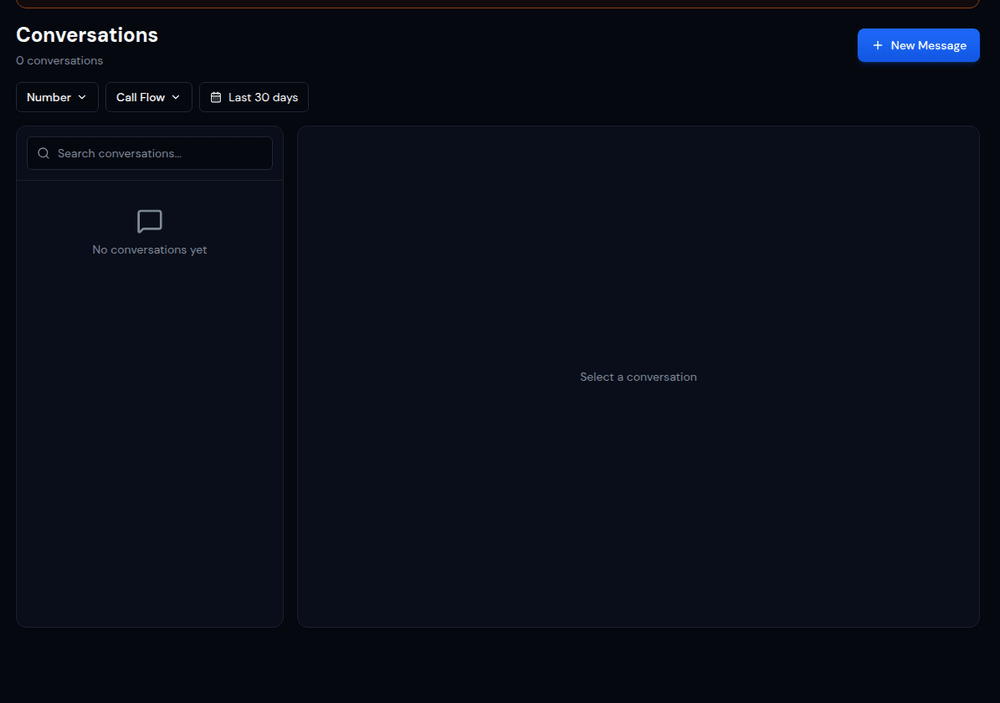This screenshot has width=1000, height=703.
Task: Click the Conversations page heading
Action: pyautogui.click(x=87, y=34)
